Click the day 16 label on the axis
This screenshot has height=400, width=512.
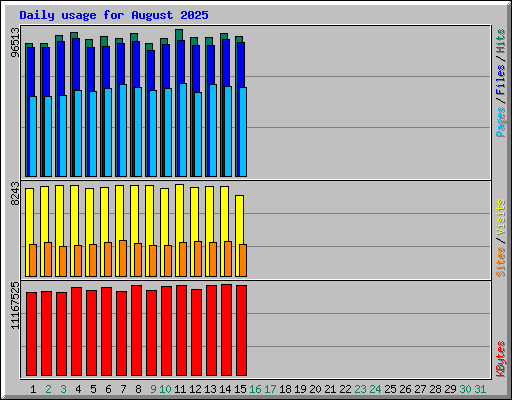tap(255, 389)
